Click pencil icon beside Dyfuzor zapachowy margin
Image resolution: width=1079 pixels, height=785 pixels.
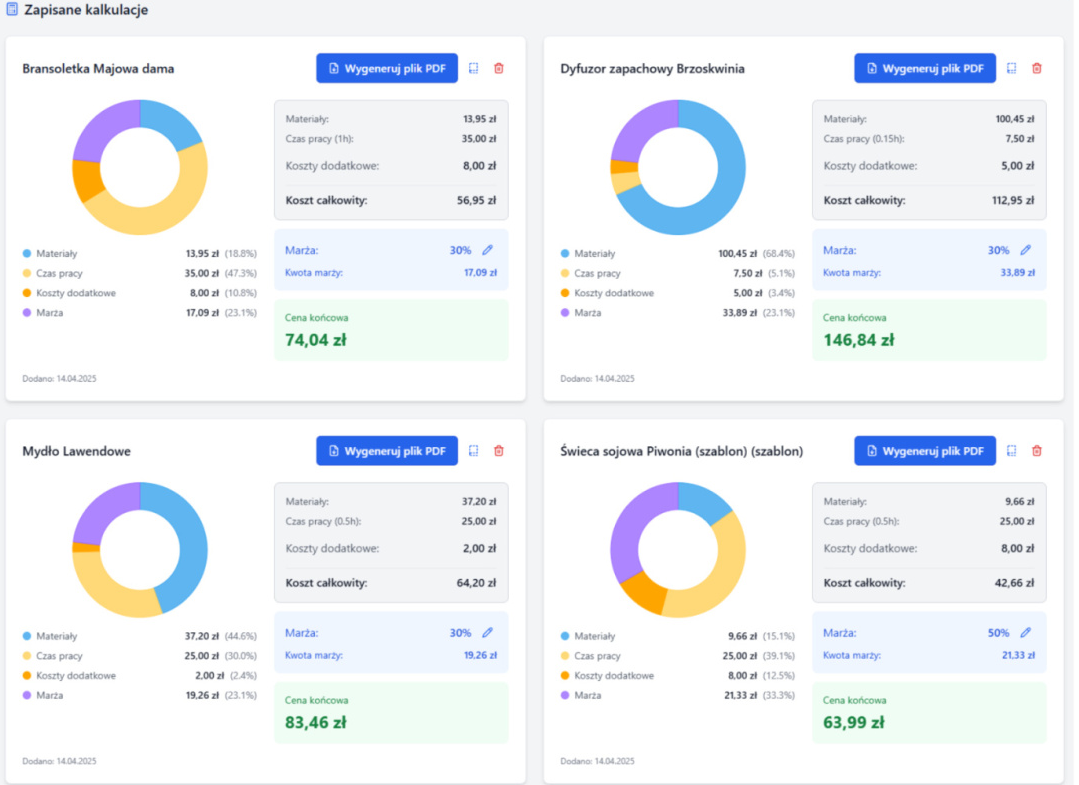coord(1026,250)
